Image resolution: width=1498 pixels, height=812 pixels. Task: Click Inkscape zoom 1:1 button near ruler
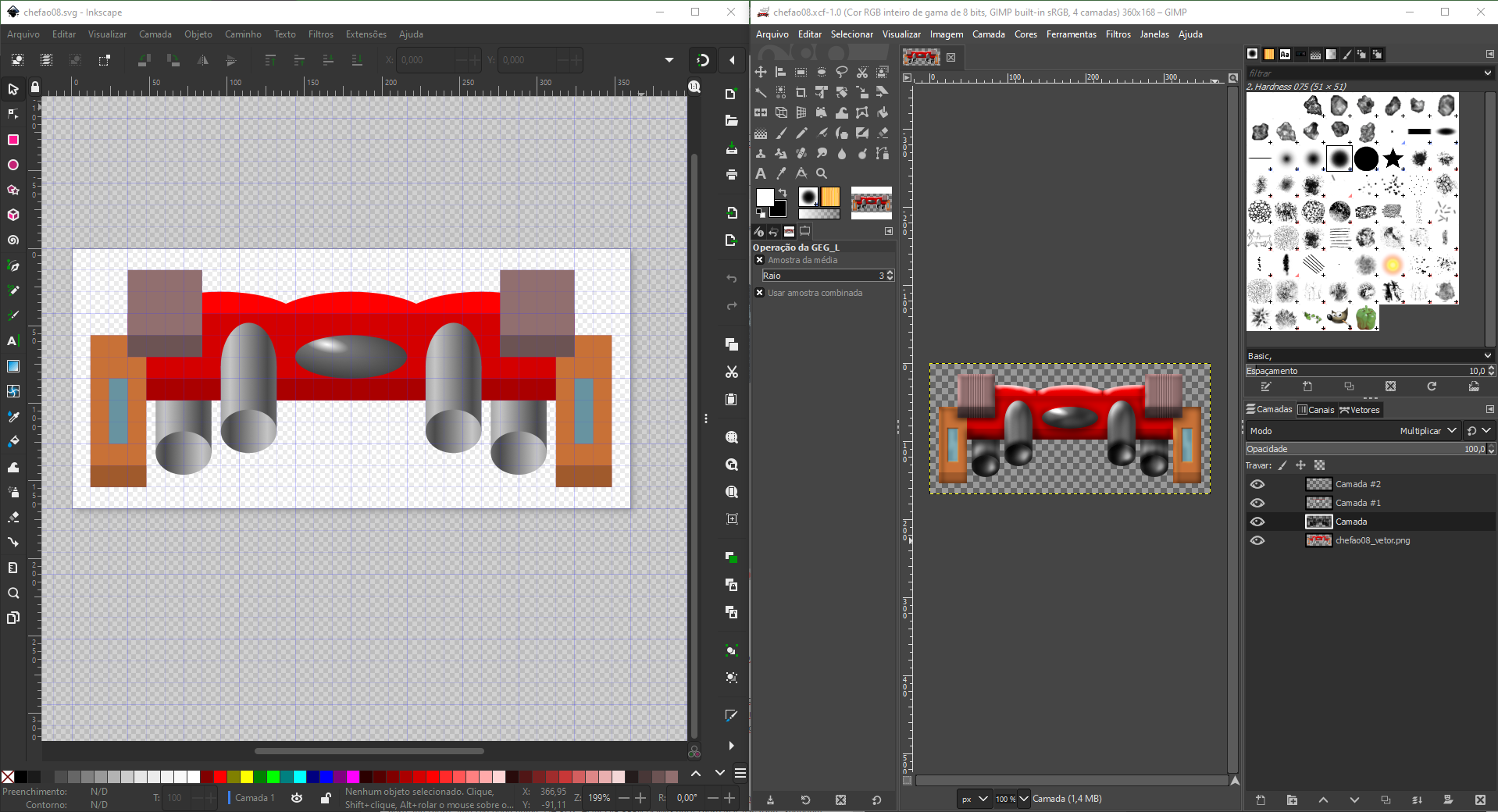(x=694, y=87)
